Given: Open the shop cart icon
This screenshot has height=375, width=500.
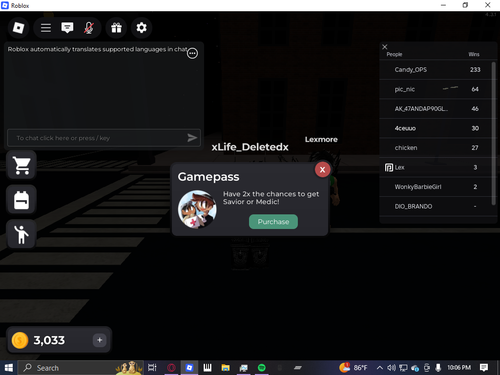Looking at the screenshot, I should click(22, 165).
